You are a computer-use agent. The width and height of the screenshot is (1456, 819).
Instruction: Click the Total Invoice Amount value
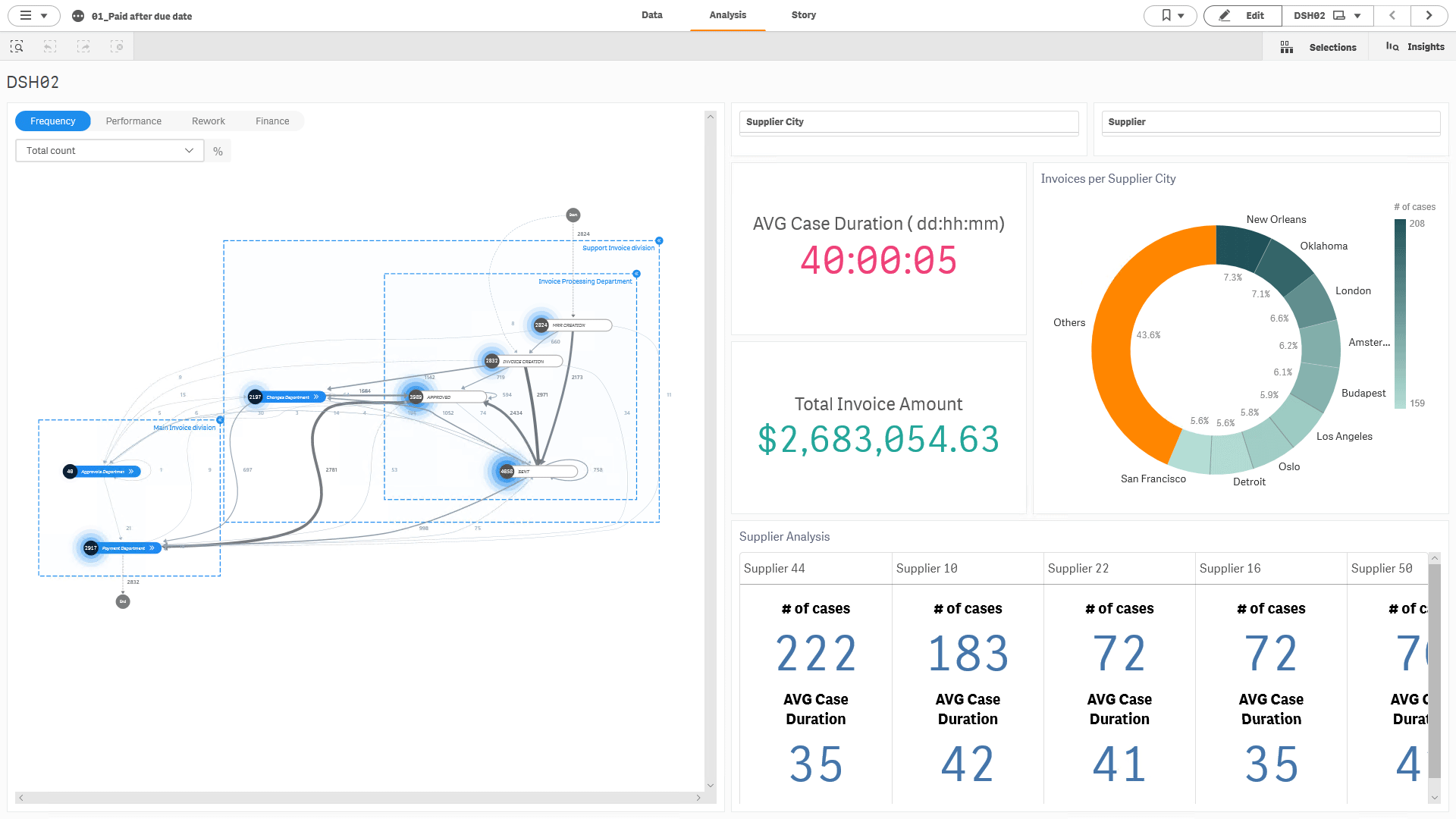[x=879, y=440]
